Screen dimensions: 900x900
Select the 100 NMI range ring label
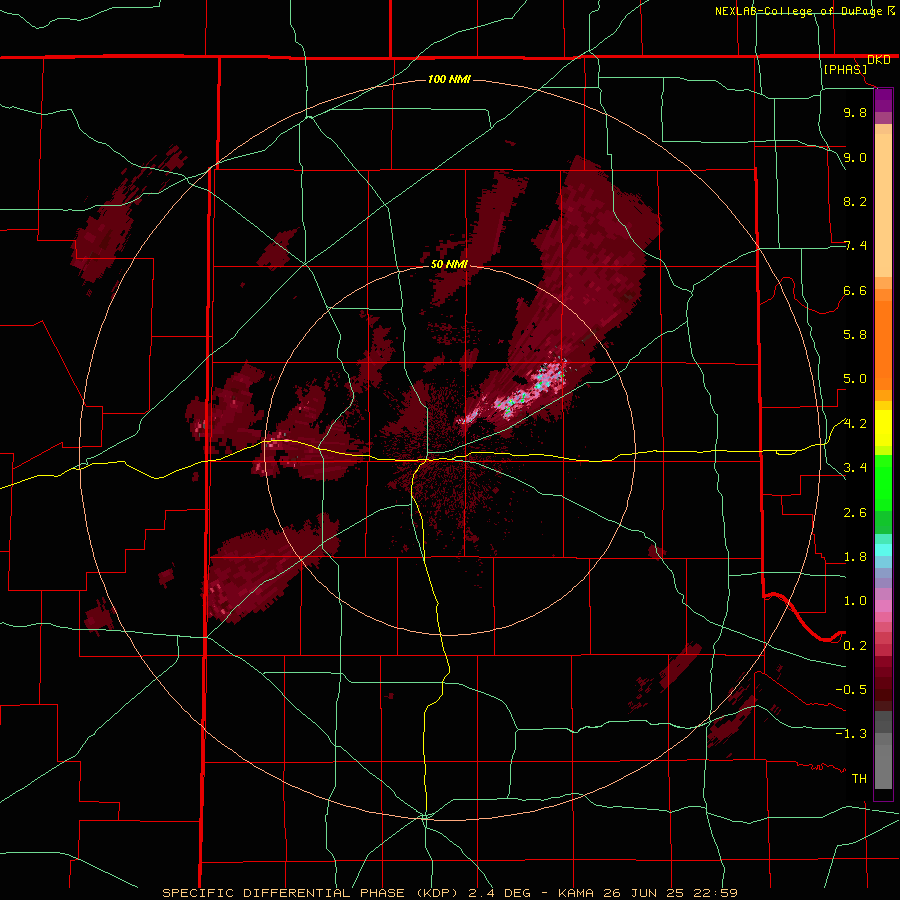(x=449, y=79)
